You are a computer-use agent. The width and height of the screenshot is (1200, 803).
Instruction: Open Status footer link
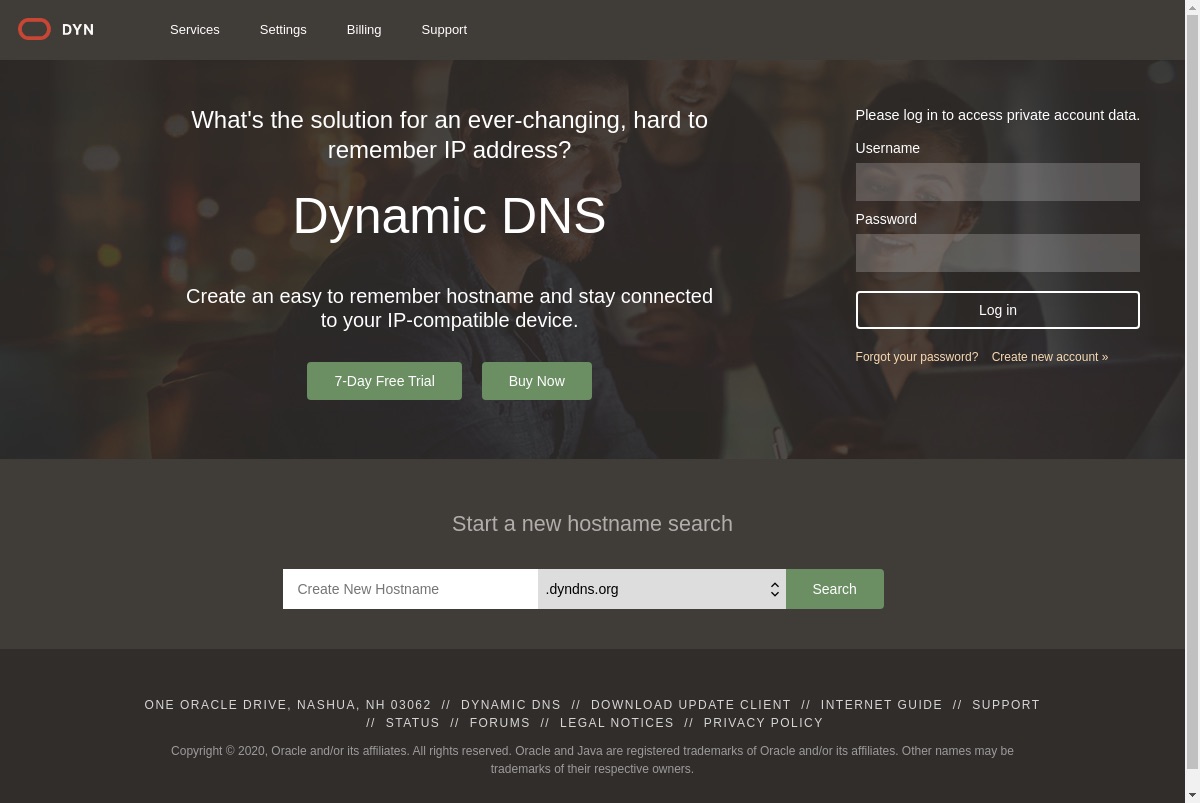413,723
